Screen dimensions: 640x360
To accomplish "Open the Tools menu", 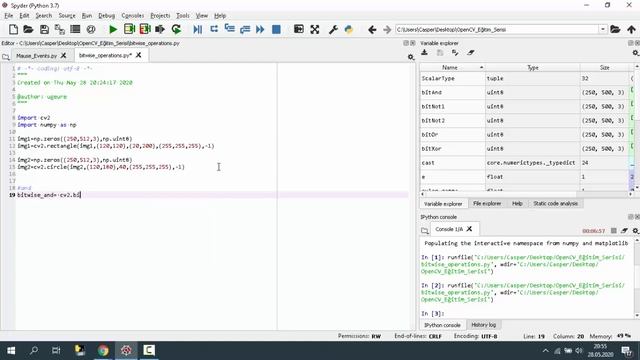I will (182, 16).
